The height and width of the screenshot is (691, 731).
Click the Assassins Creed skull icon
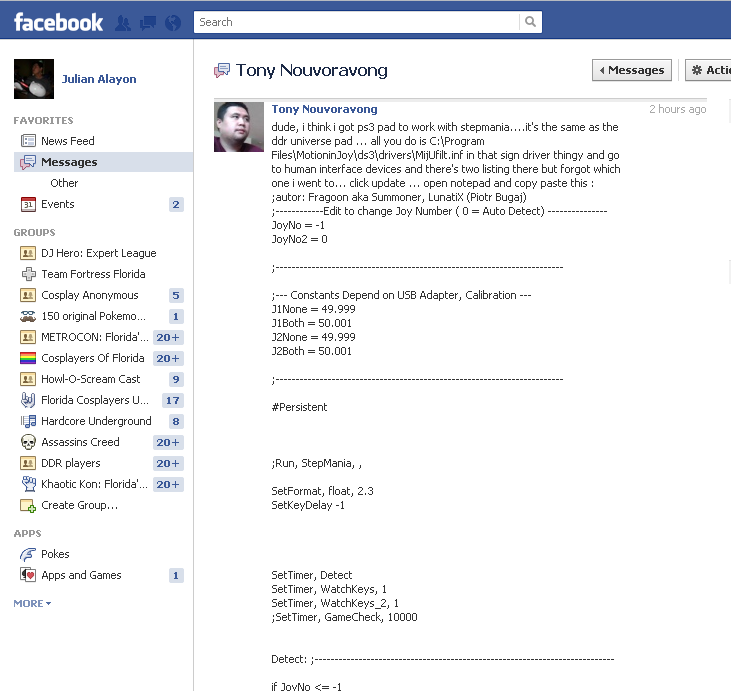tap(28, 442)
